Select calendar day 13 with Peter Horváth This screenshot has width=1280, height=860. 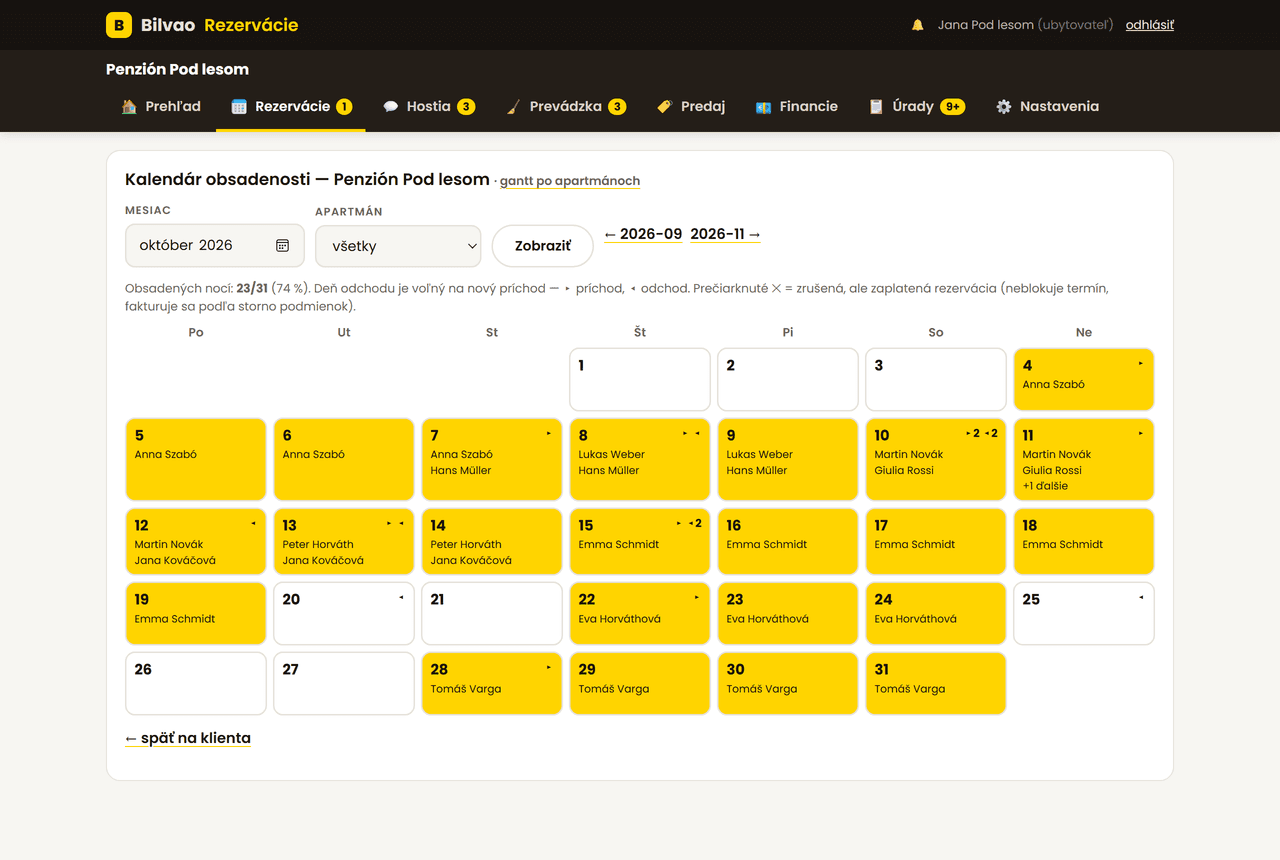[344, 542]
